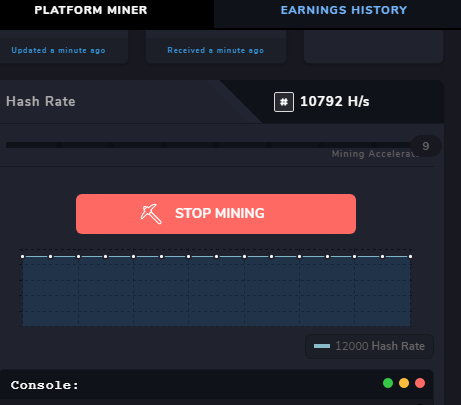The height and width of the screenshot is (405, 461).
Task: Click the Hash Rate panel heading
Action: [x=41, y=101]
